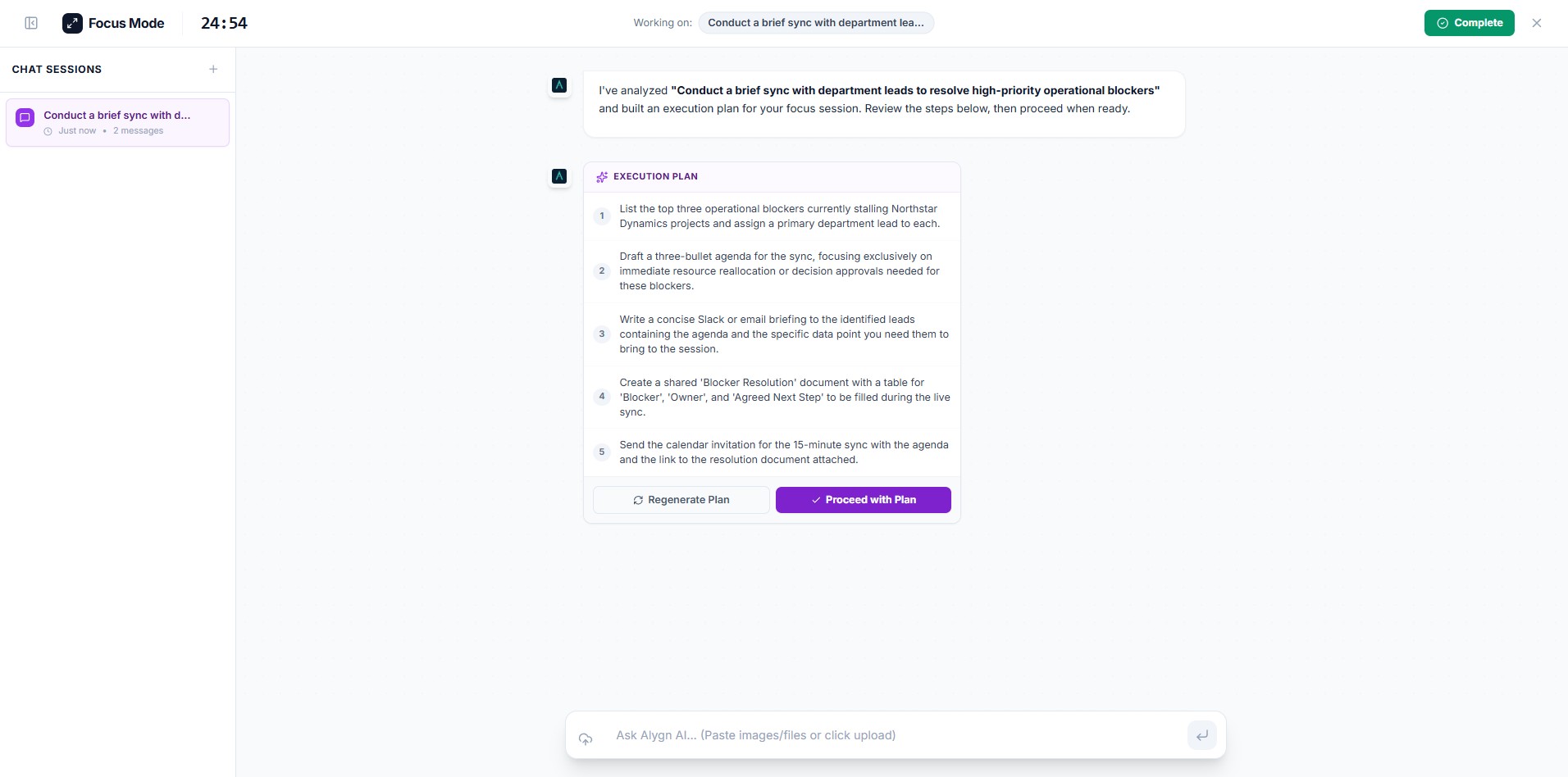Select plan step 5 calendar invitation

(x=772, y=452)
